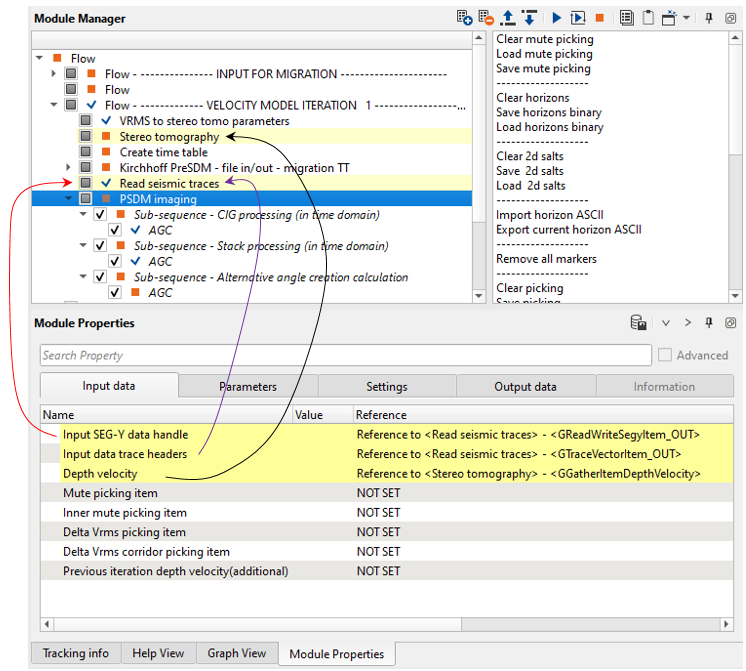Click the remove module icon in toolbar
Viewport: 746px width, 671px height.
(486, 18)
